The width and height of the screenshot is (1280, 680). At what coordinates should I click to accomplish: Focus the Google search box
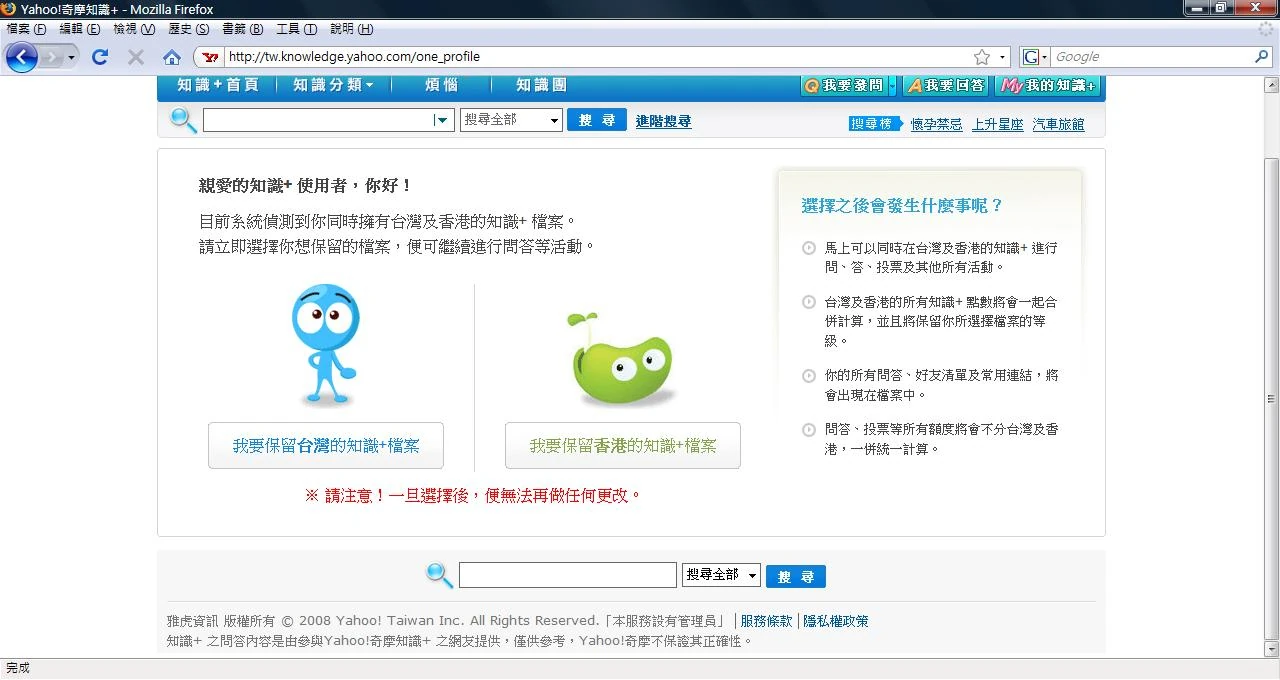(x=1150, y=57)
